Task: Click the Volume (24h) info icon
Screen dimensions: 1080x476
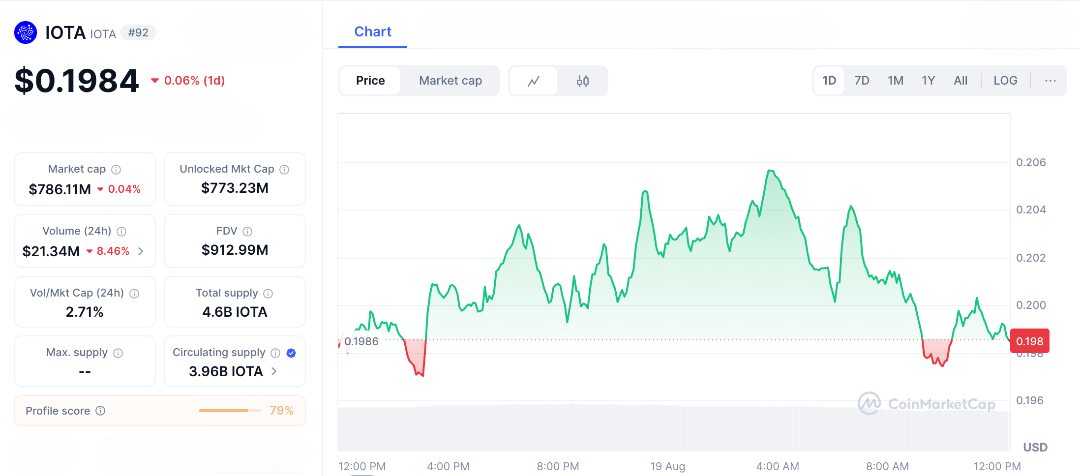Action: (122, 231)
